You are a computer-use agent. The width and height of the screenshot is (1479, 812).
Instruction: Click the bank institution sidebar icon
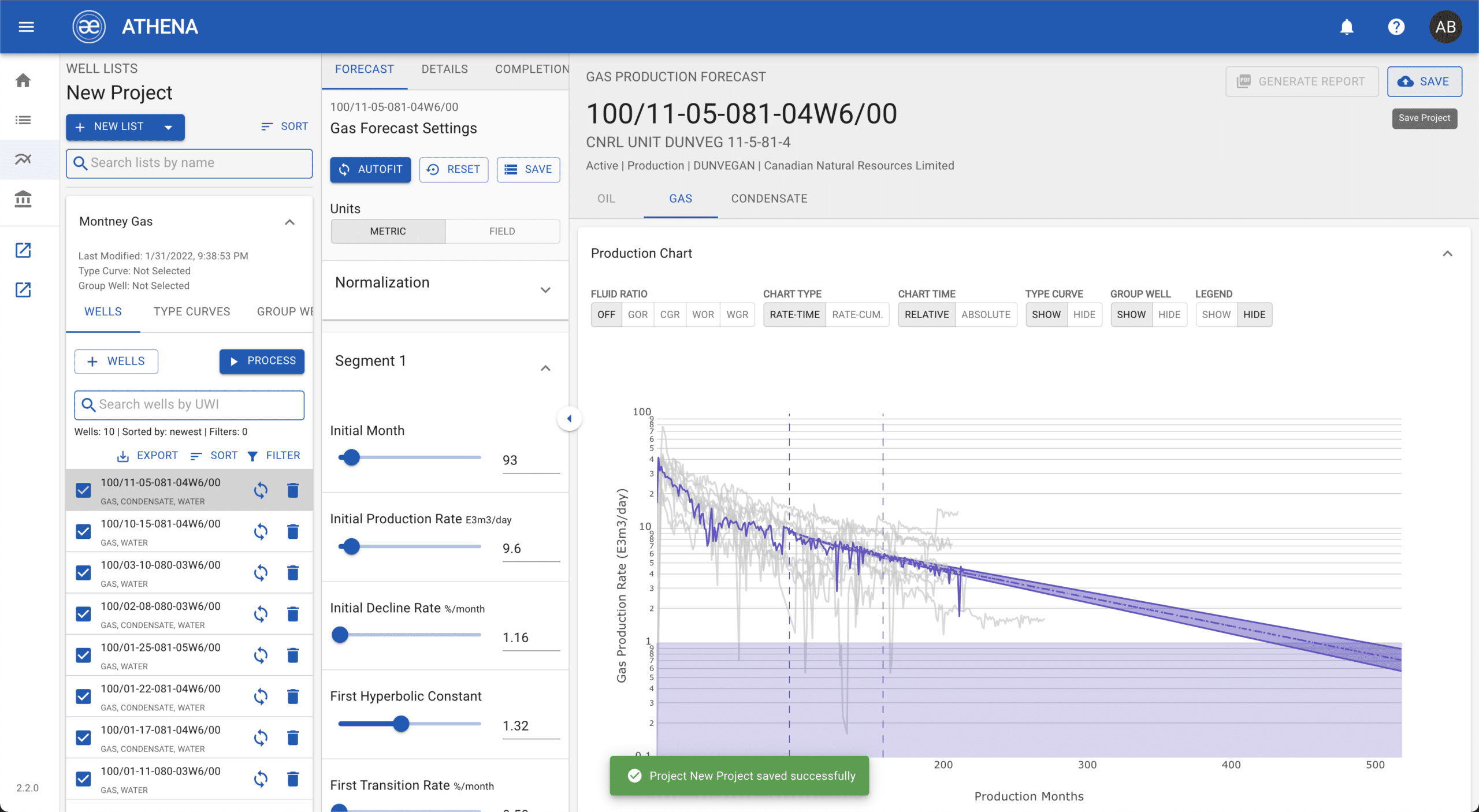[x=23, y=199]
